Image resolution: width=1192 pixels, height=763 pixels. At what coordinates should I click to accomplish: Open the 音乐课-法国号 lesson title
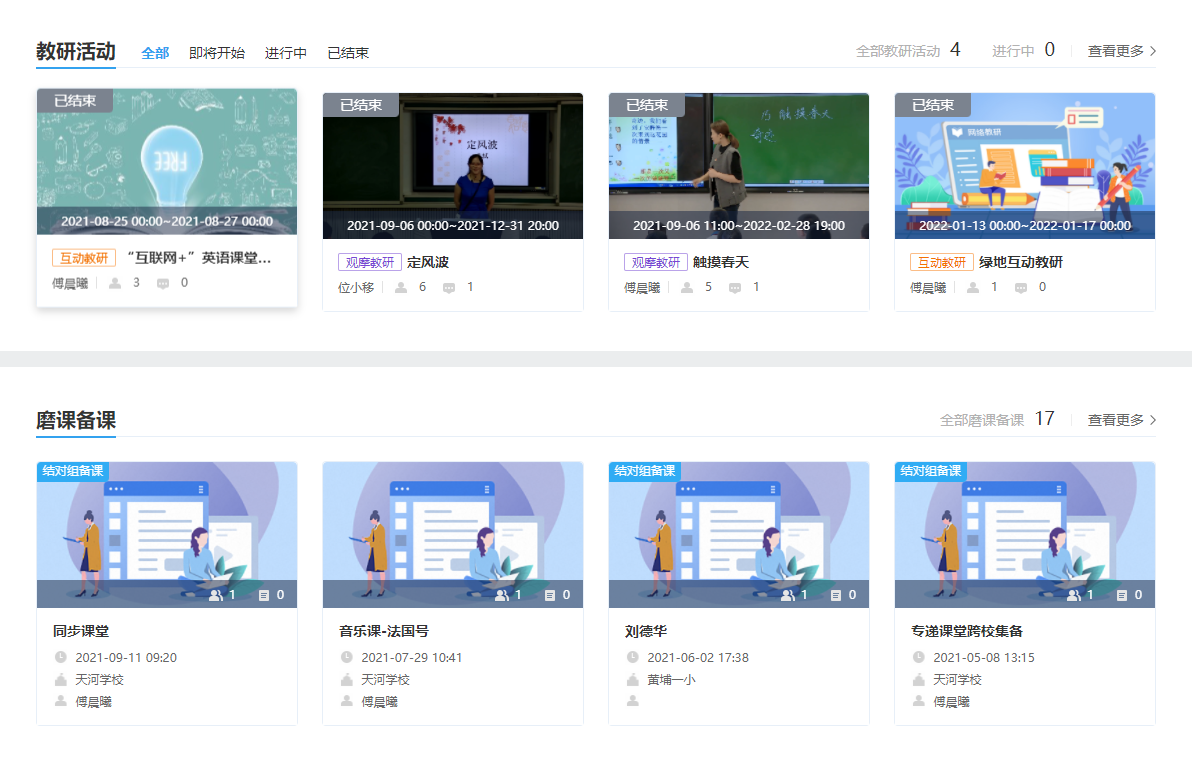(x=384, y=632)
